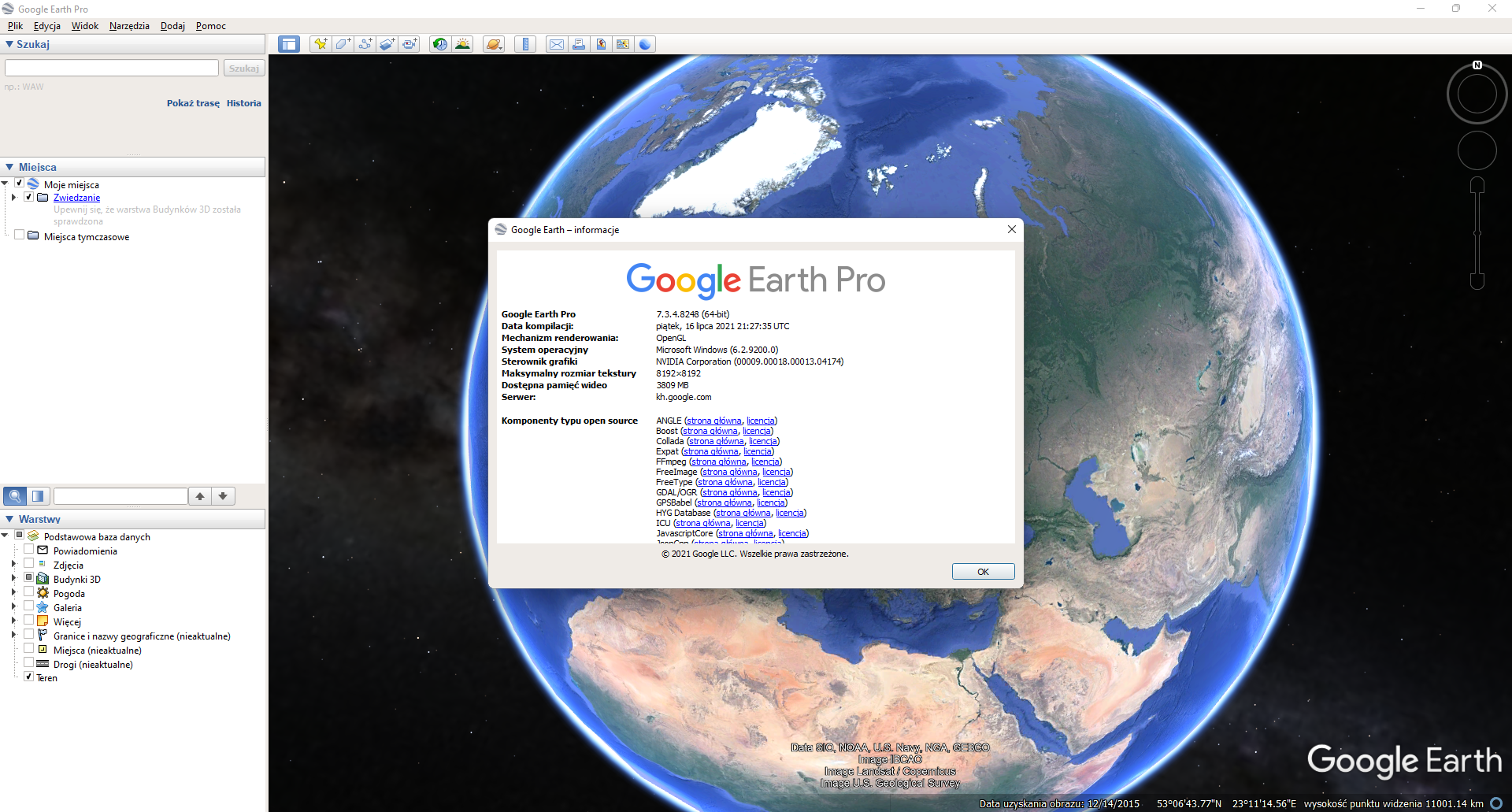Click the Save Image toolbar icon
Screen dimensions: 1512x812
pyautogui.click(x=601, y=44)
